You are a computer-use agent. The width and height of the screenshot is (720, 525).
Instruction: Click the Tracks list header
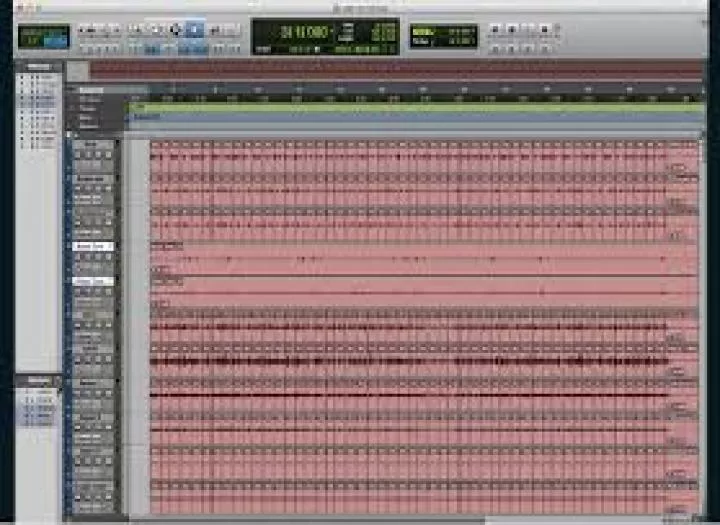[39, 67]
